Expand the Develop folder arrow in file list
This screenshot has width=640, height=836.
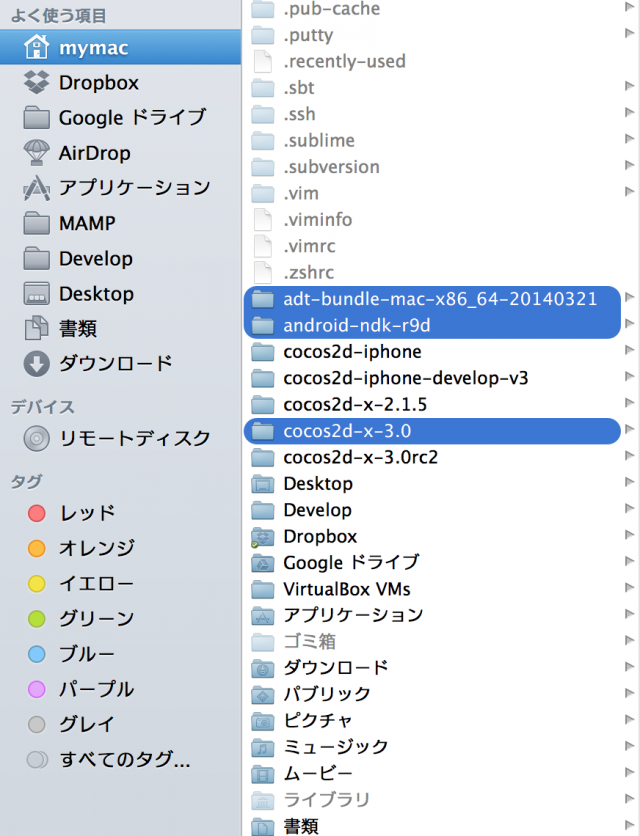[x=629, y=508]
